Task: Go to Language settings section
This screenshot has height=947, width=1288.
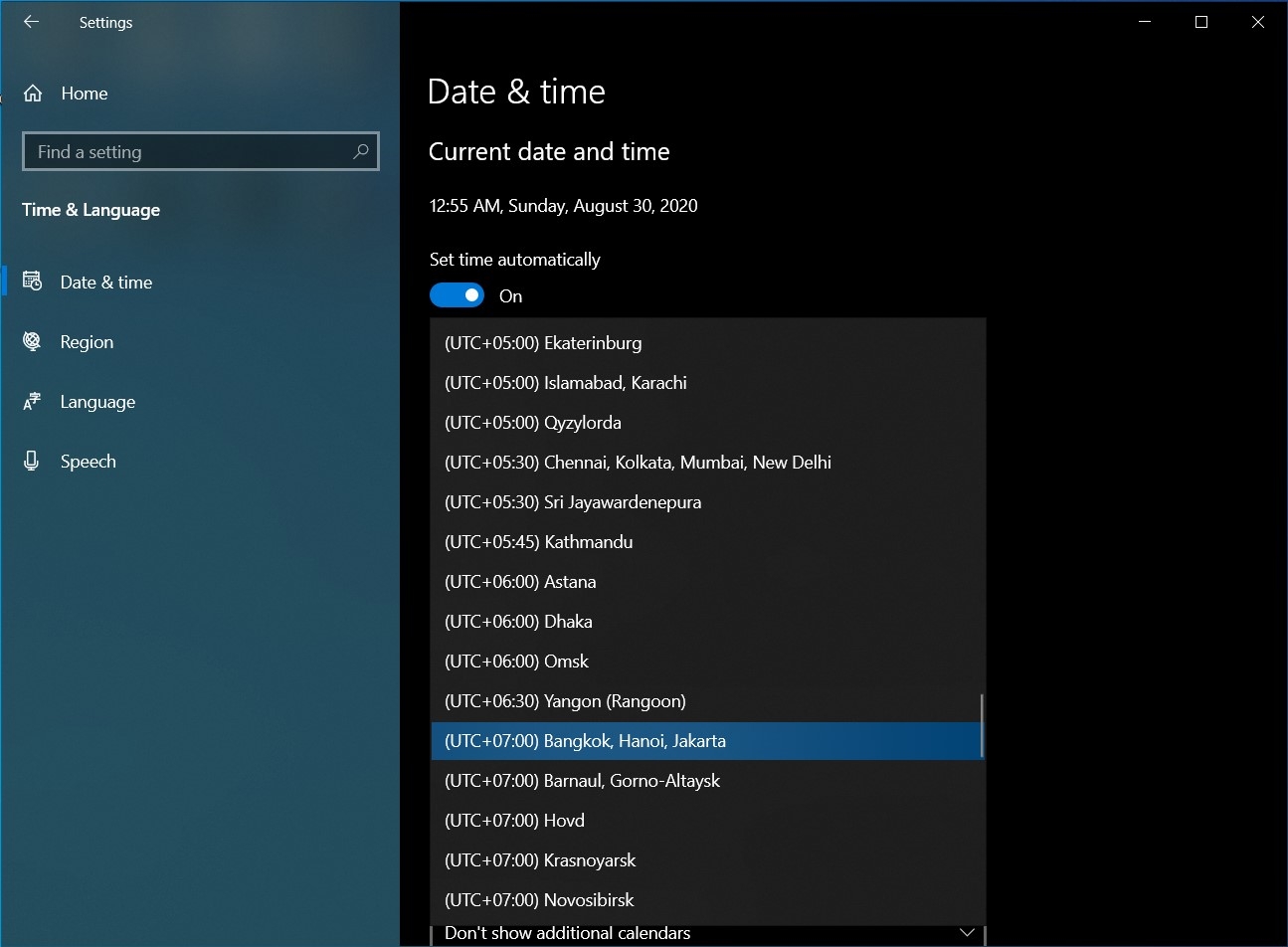Action: pyautogui.click(x=200, y=402)
